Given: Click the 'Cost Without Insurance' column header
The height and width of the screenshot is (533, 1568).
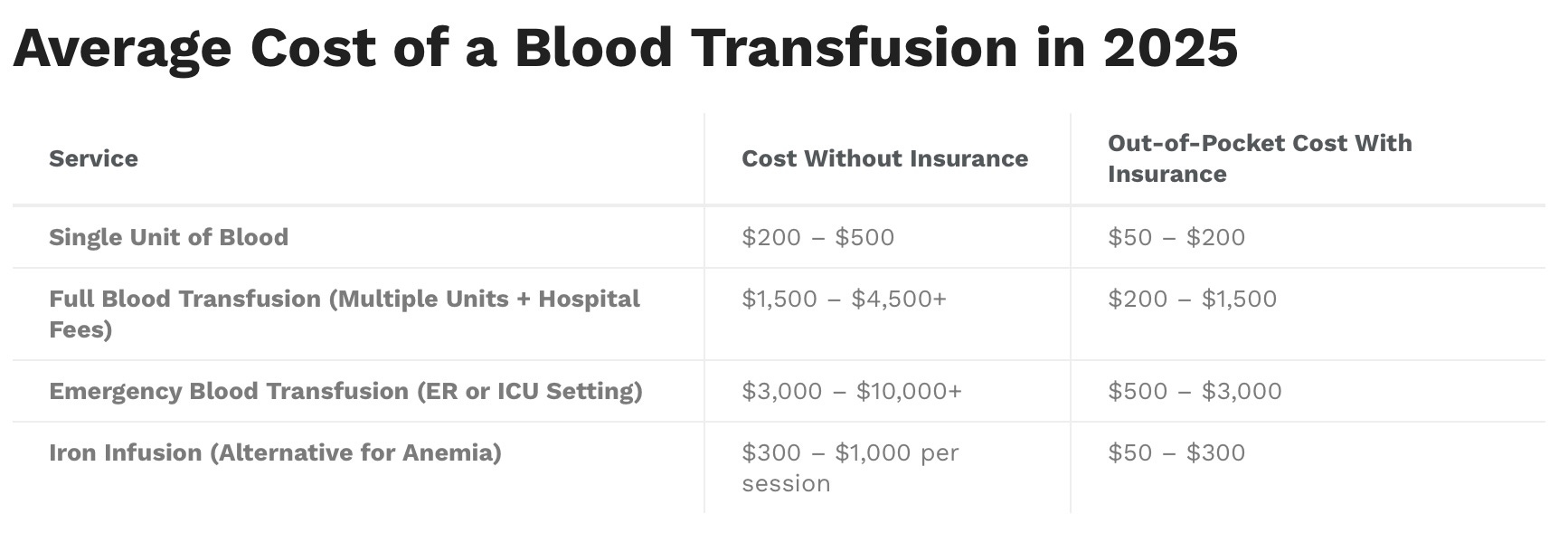Looking at the screenshot, I should 884,158.
